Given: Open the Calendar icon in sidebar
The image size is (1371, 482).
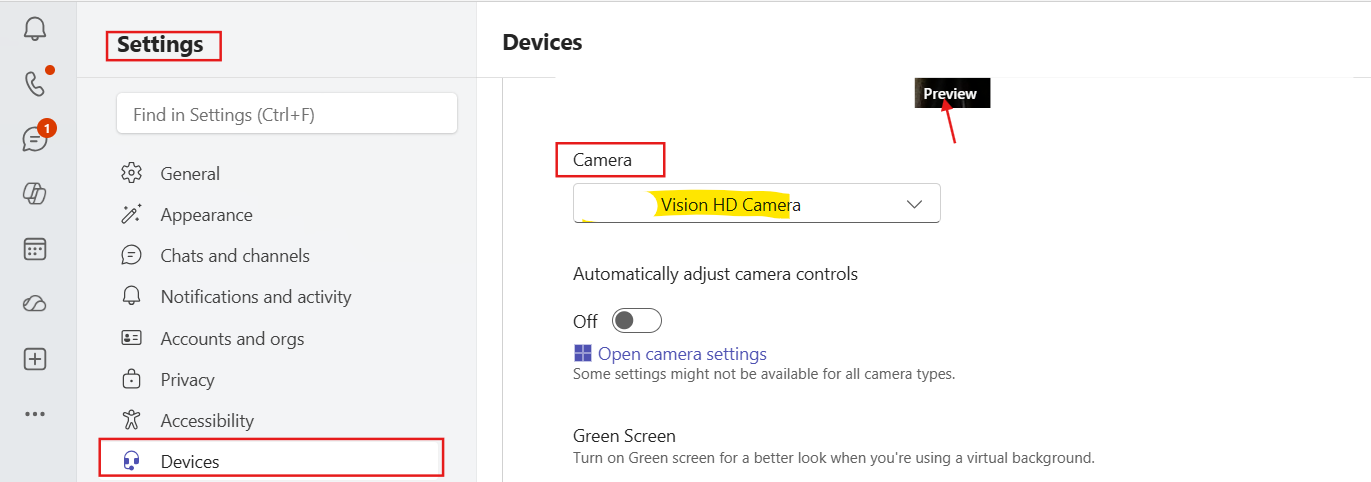Looking at the screenshot, I should pos(35,249).
